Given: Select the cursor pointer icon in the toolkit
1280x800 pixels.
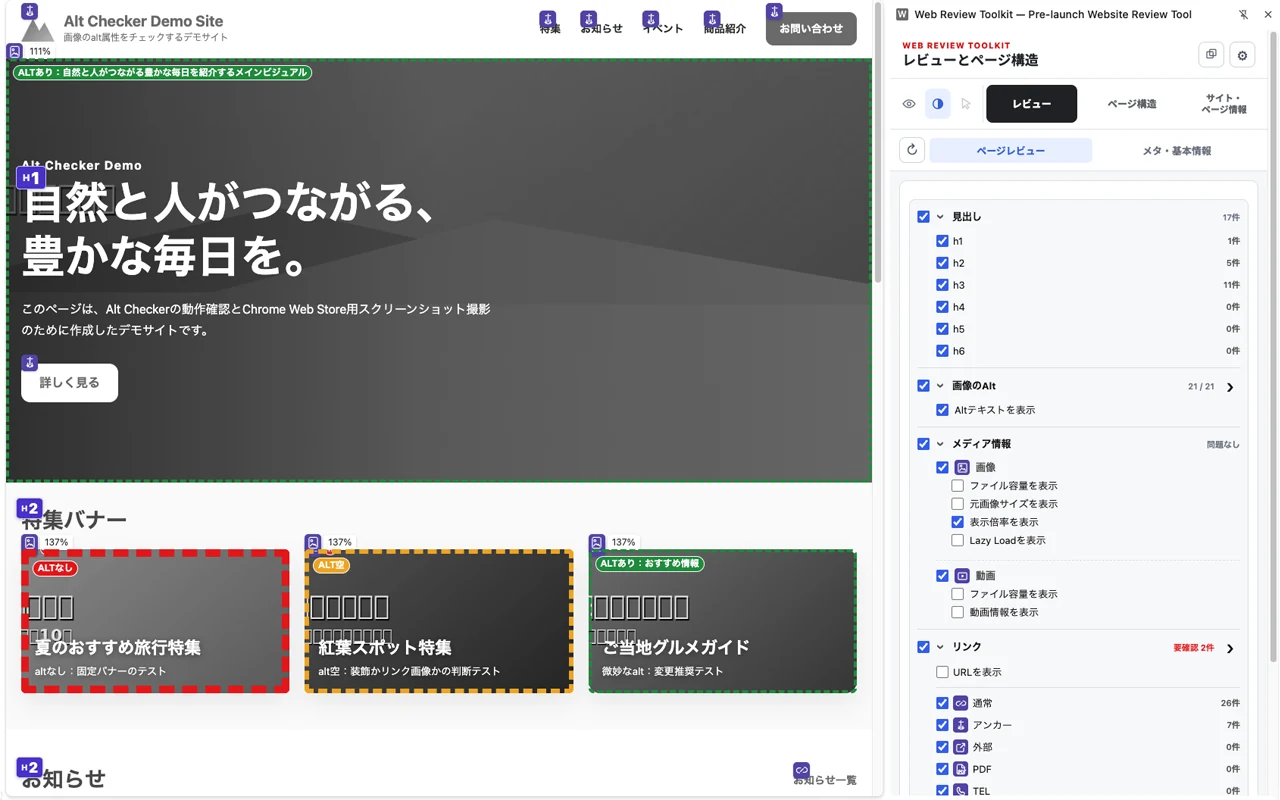Looking at the screenshot, I should pos(966,104).
